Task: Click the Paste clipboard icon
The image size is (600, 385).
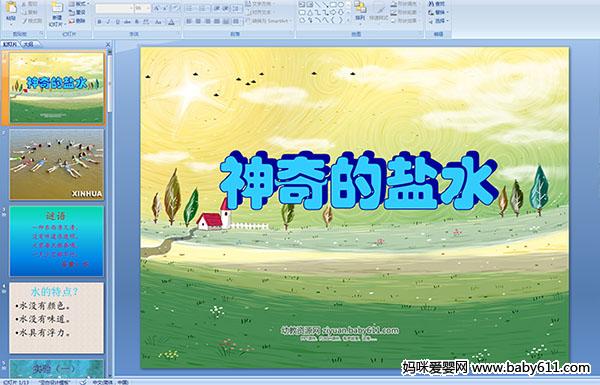Action: click(x=11, y=8)
